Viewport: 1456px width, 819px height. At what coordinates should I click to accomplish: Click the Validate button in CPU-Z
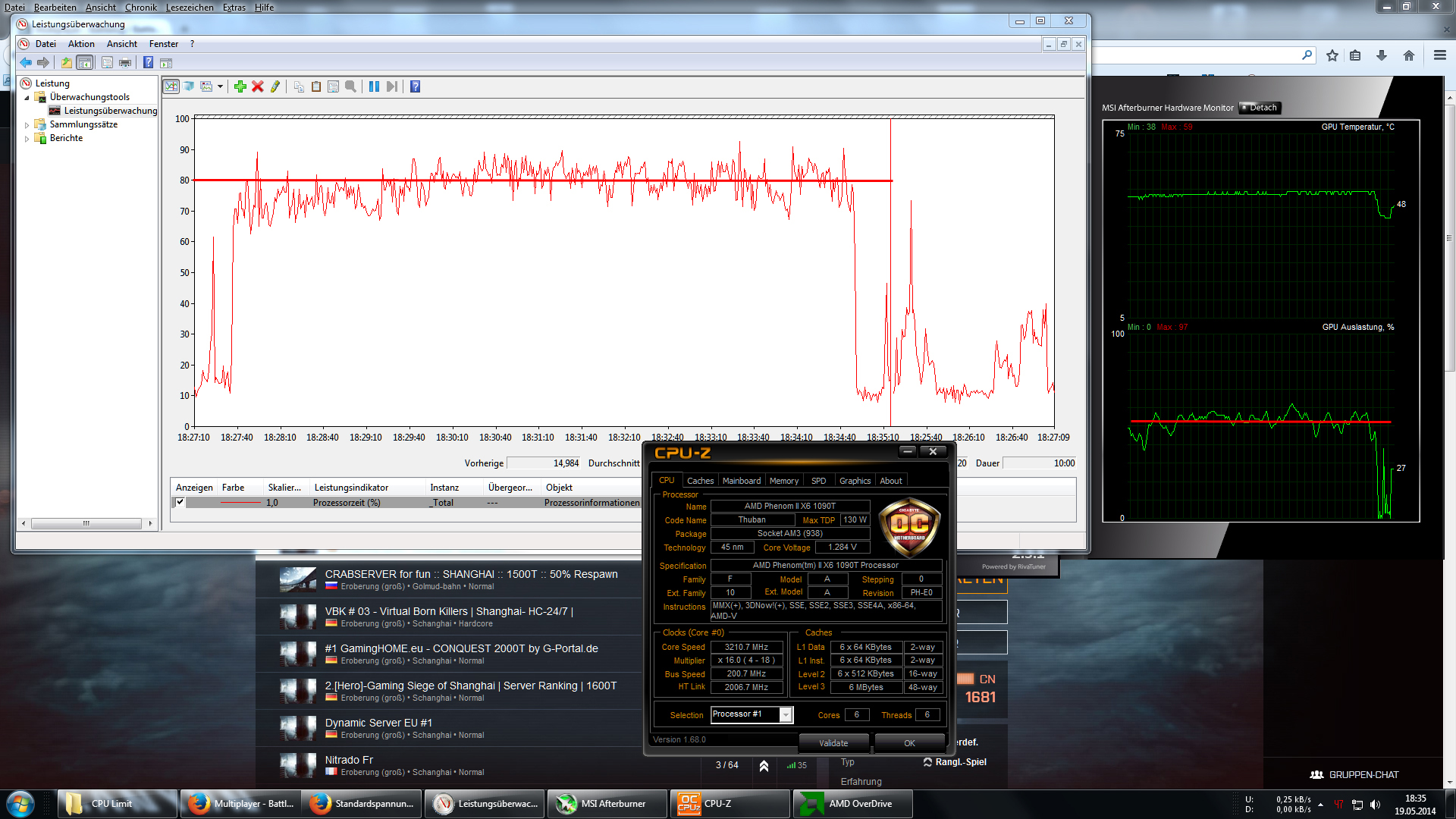point(833,743)
